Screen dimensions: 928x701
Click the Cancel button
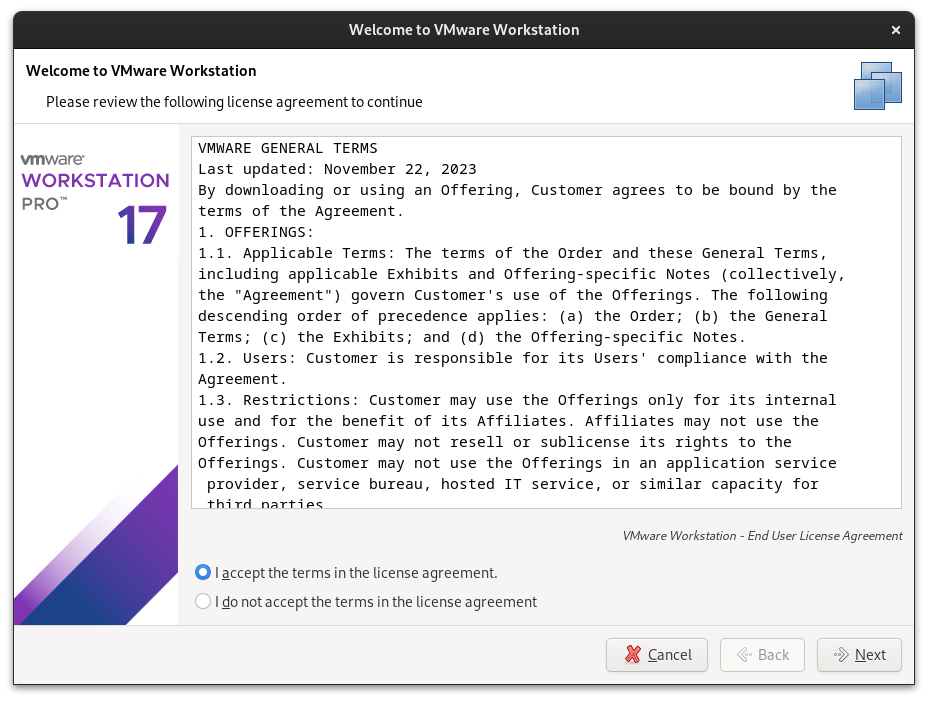[656, 655]
